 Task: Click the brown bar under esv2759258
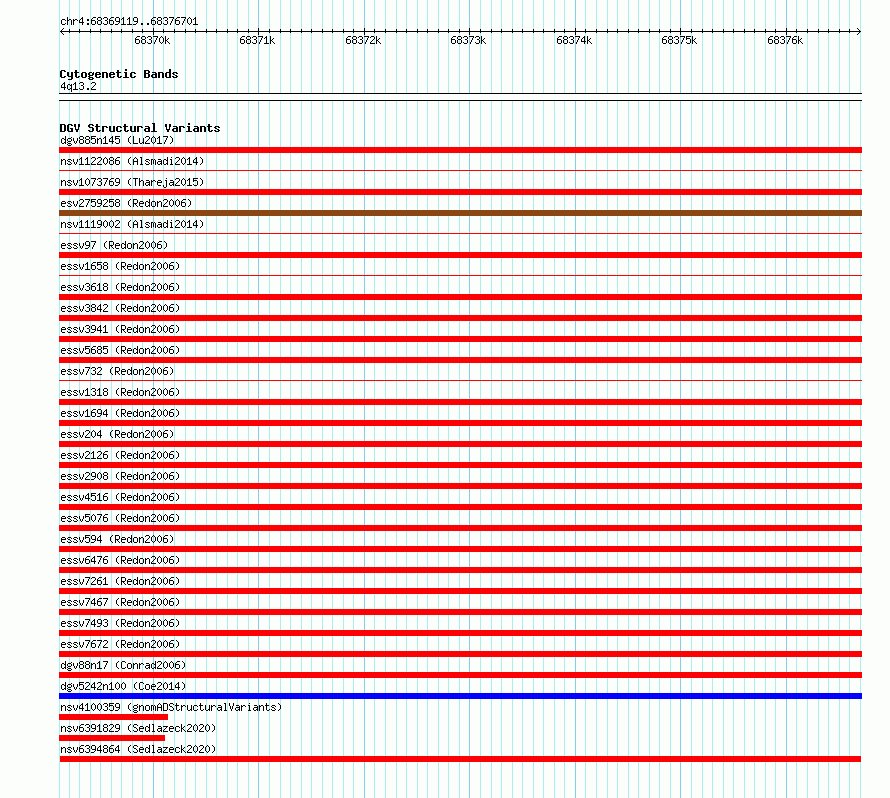460,213
